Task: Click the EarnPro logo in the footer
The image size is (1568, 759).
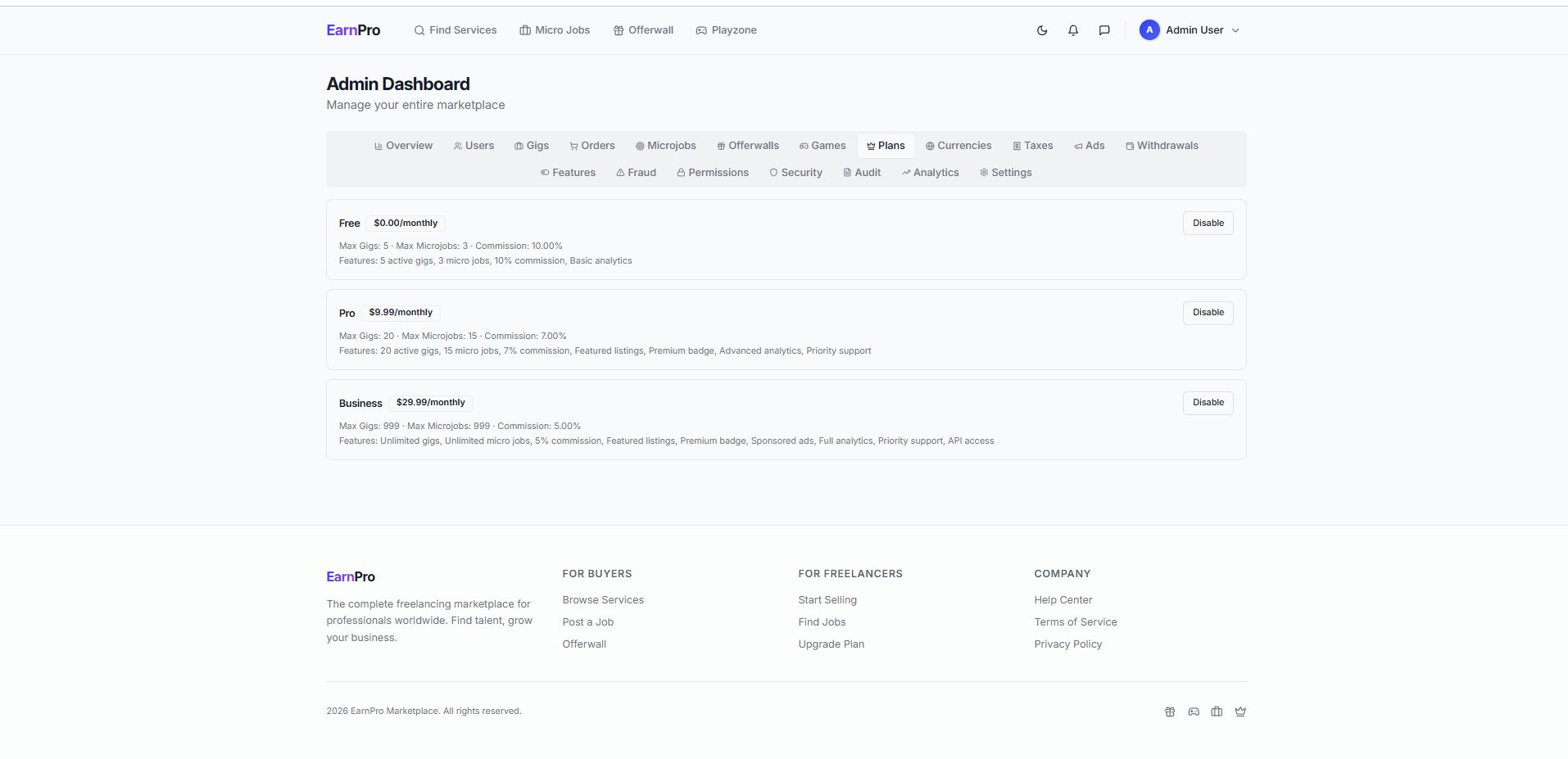Action: [x=351, y=576]
